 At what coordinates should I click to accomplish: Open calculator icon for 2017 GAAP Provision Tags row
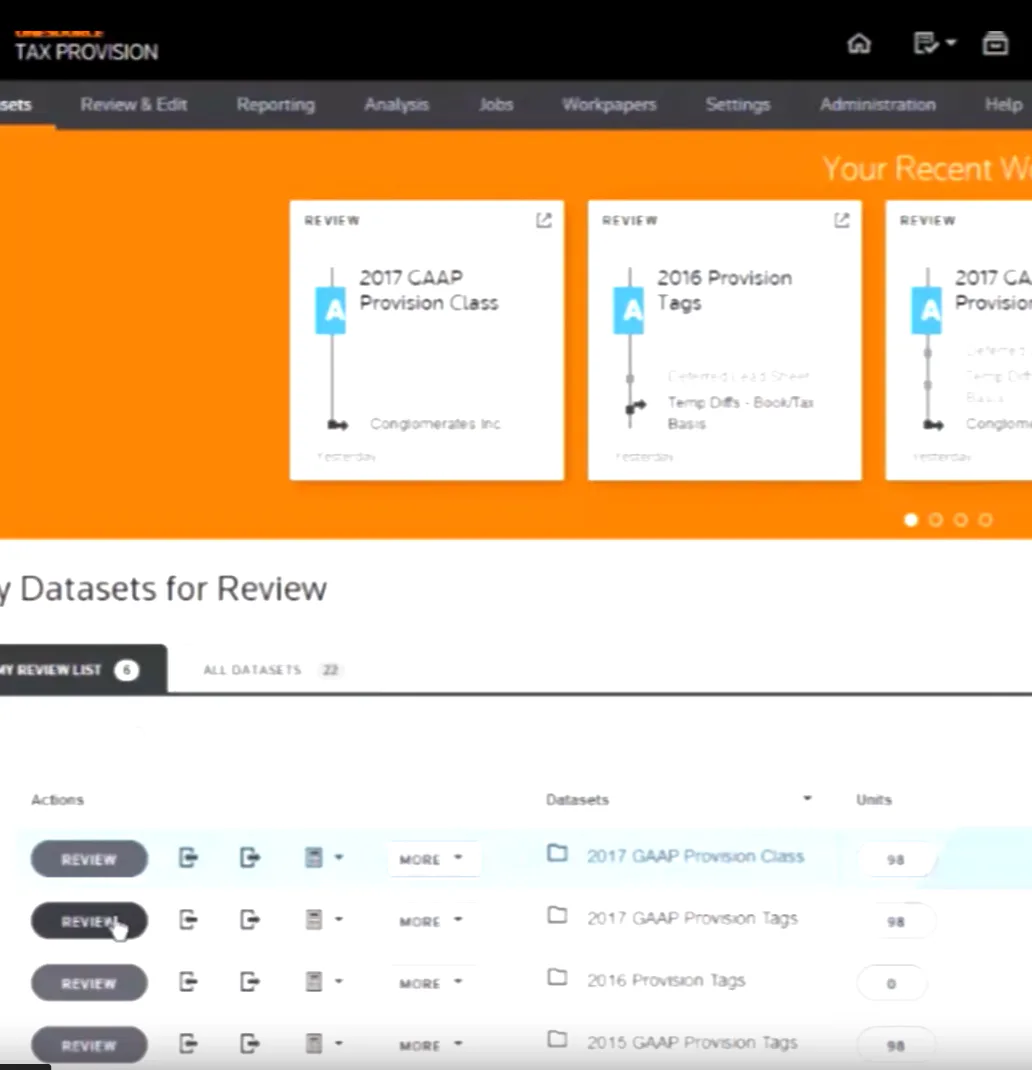(x=313, y=919)
